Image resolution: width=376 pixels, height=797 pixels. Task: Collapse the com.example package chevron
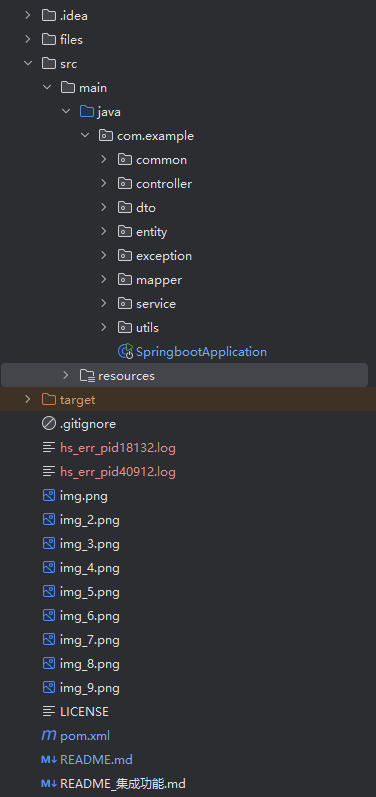85,136
